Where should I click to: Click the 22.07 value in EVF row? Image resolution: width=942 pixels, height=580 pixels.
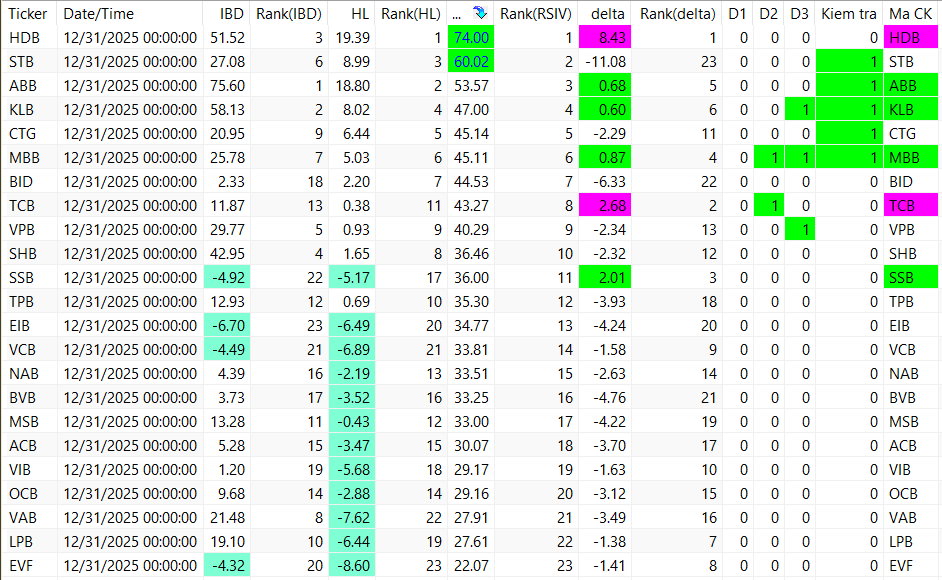point(471,566)
